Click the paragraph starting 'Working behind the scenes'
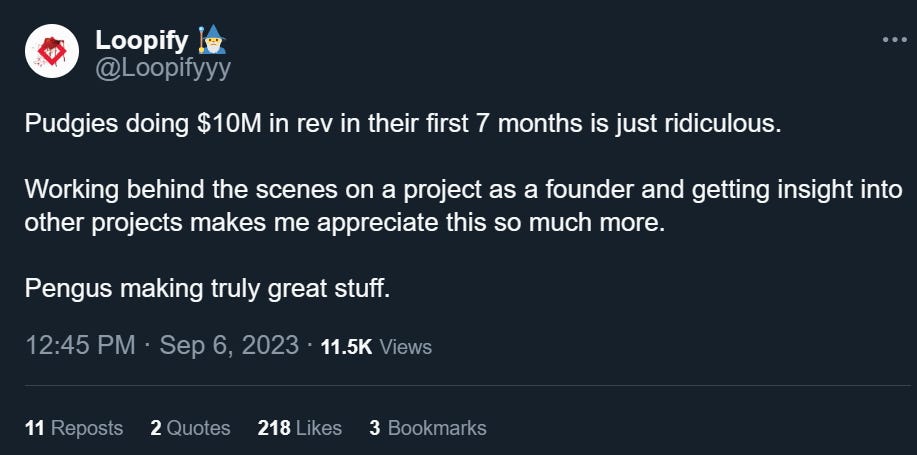917x455 pixels. [464, 207]
